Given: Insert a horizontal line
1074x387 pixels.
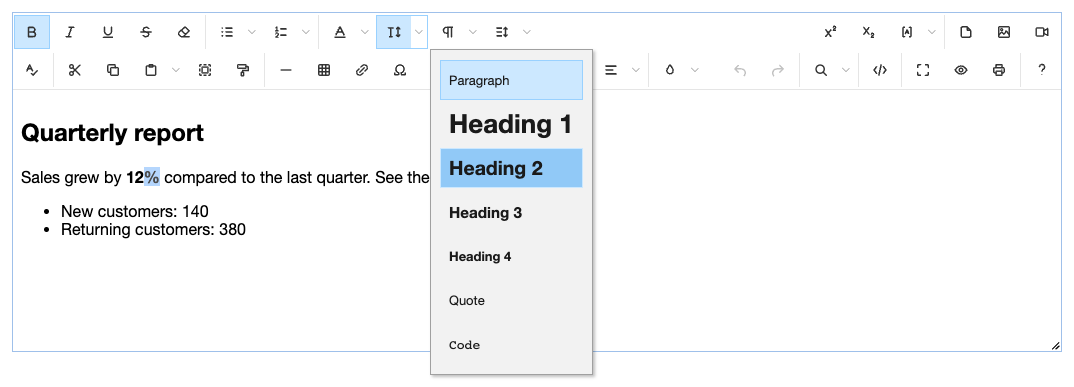Looking at the screenshot, I should [286, 70].
